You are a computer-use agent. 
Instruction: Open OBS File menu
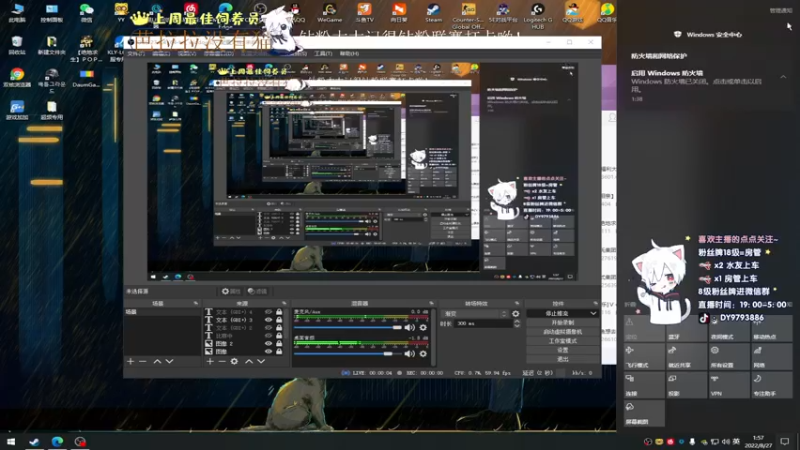[136, 54]
